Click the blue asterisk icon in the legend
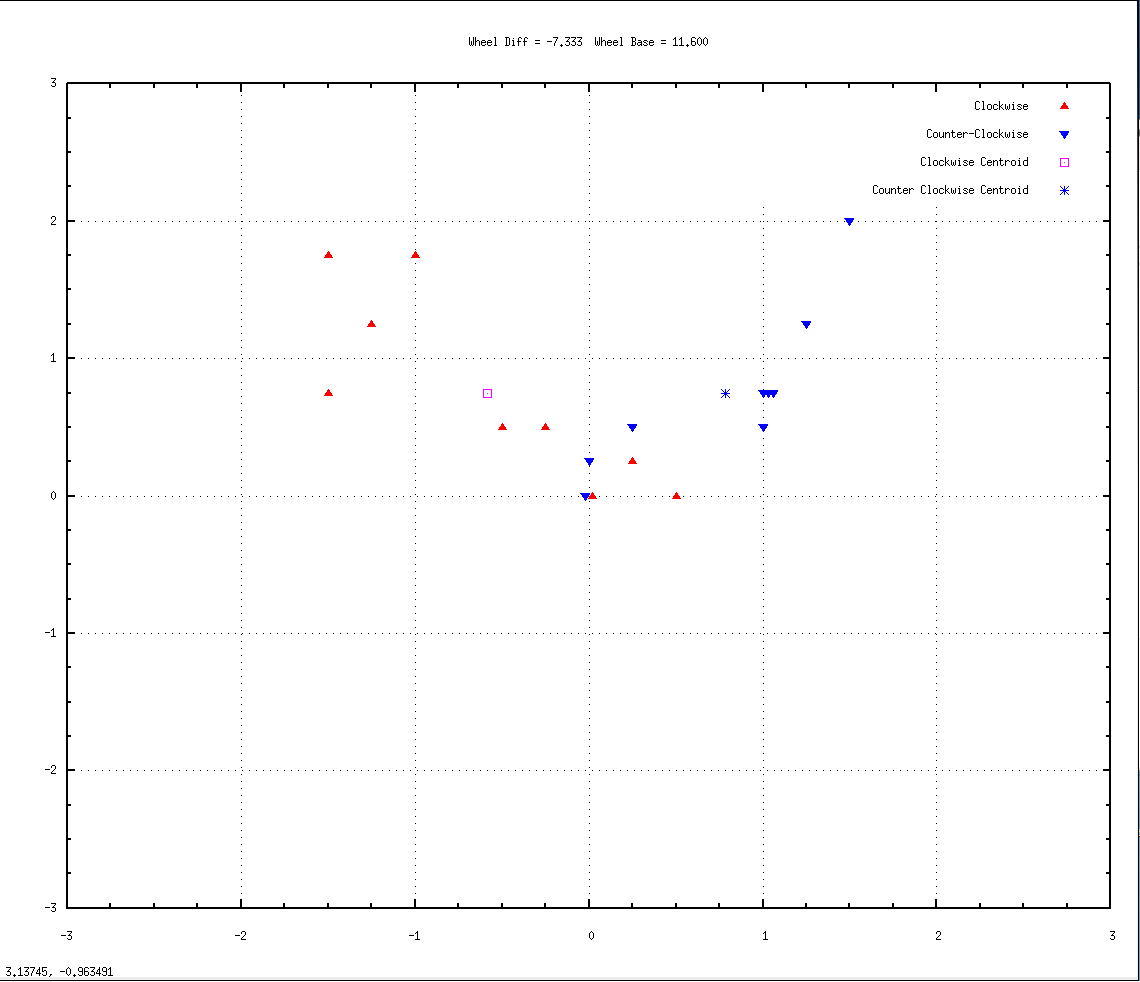 [x=1064, y=190]
